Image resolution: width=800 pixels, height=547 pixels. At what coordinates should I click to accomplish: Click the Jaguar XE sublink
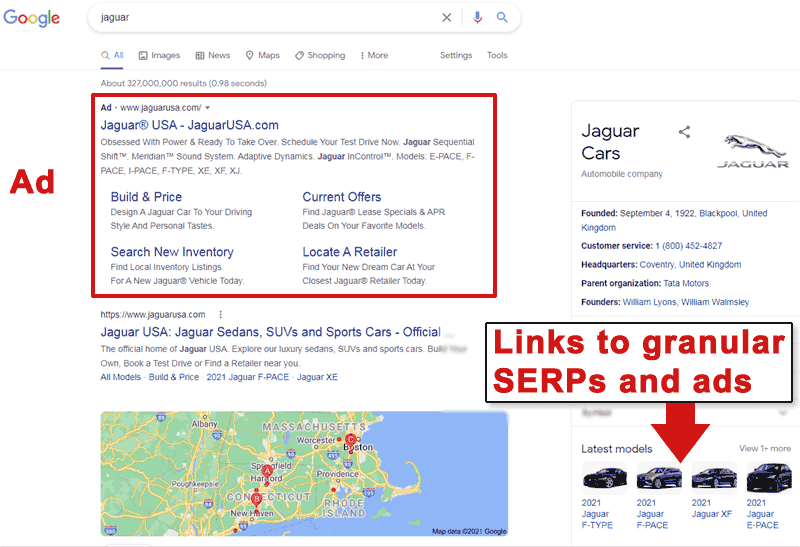[x=317, y=377]
